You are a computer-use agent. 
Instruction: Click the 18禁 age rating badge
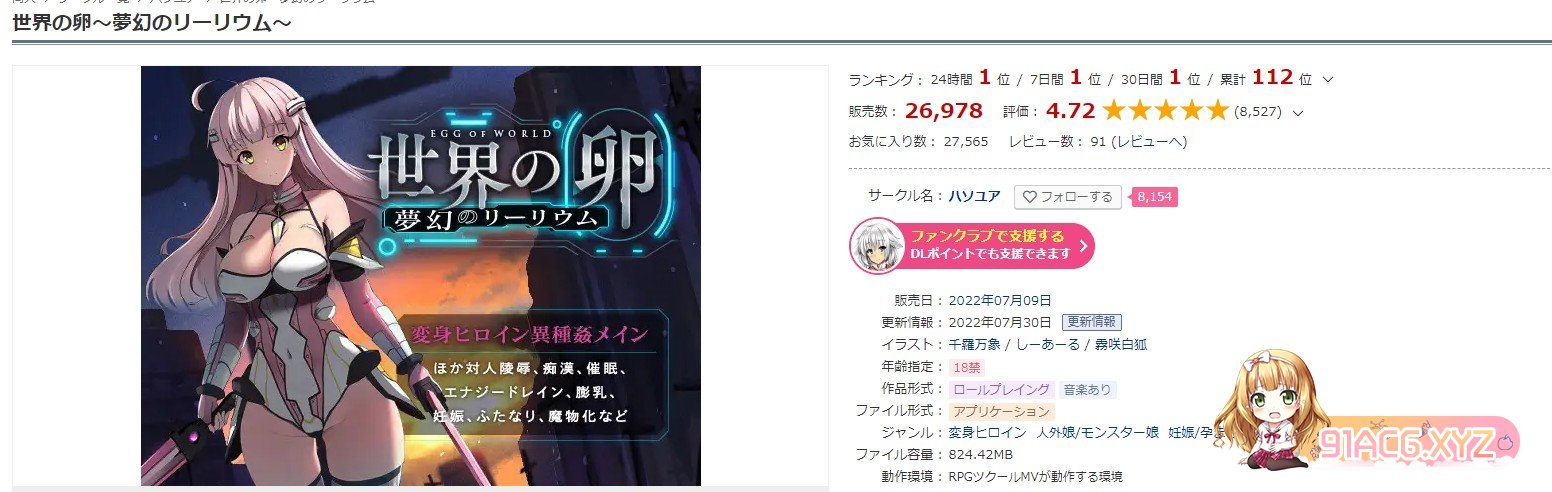pyautogui.click(x=966, y=367)
